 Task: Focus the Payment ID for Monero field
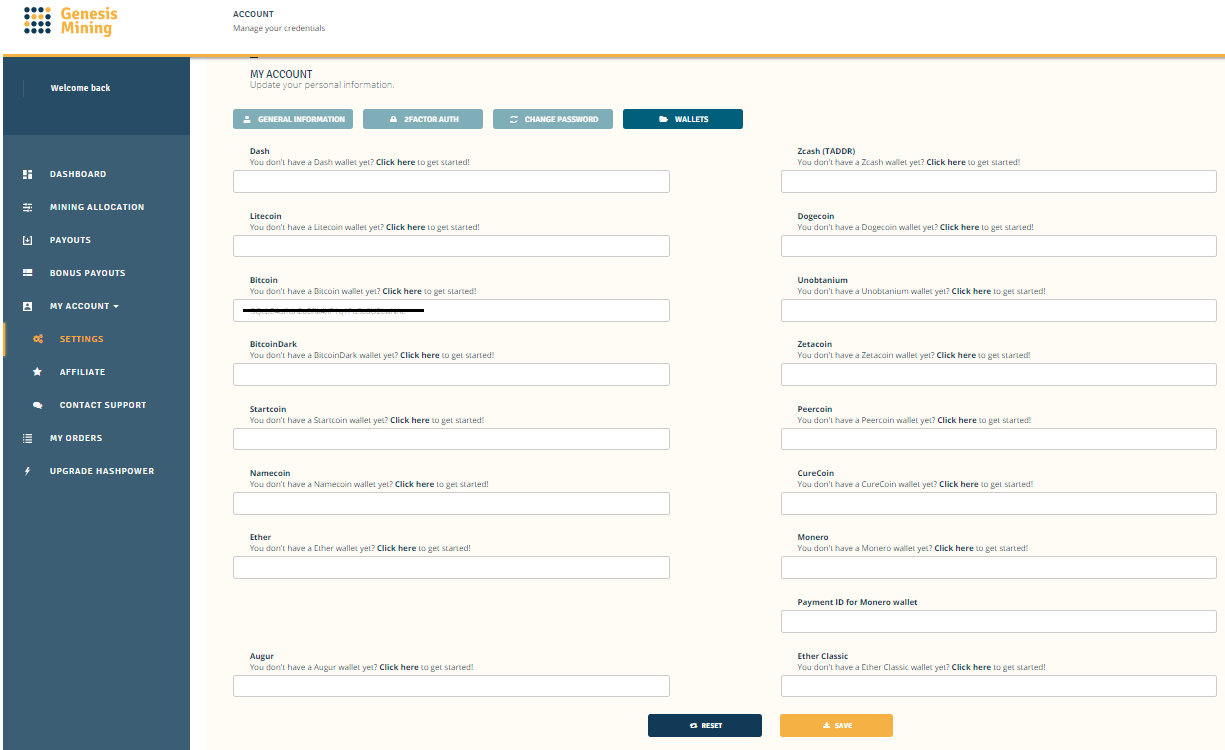pyautogui.click(x=999, y=622)
